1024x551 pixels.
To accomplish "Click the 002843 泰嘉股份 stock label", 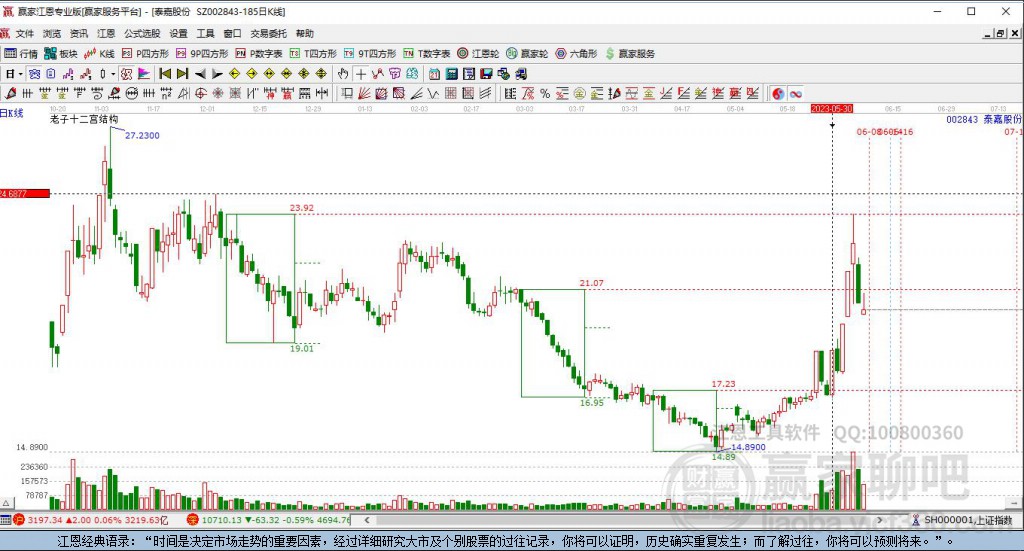I will (x=984, y=119).
